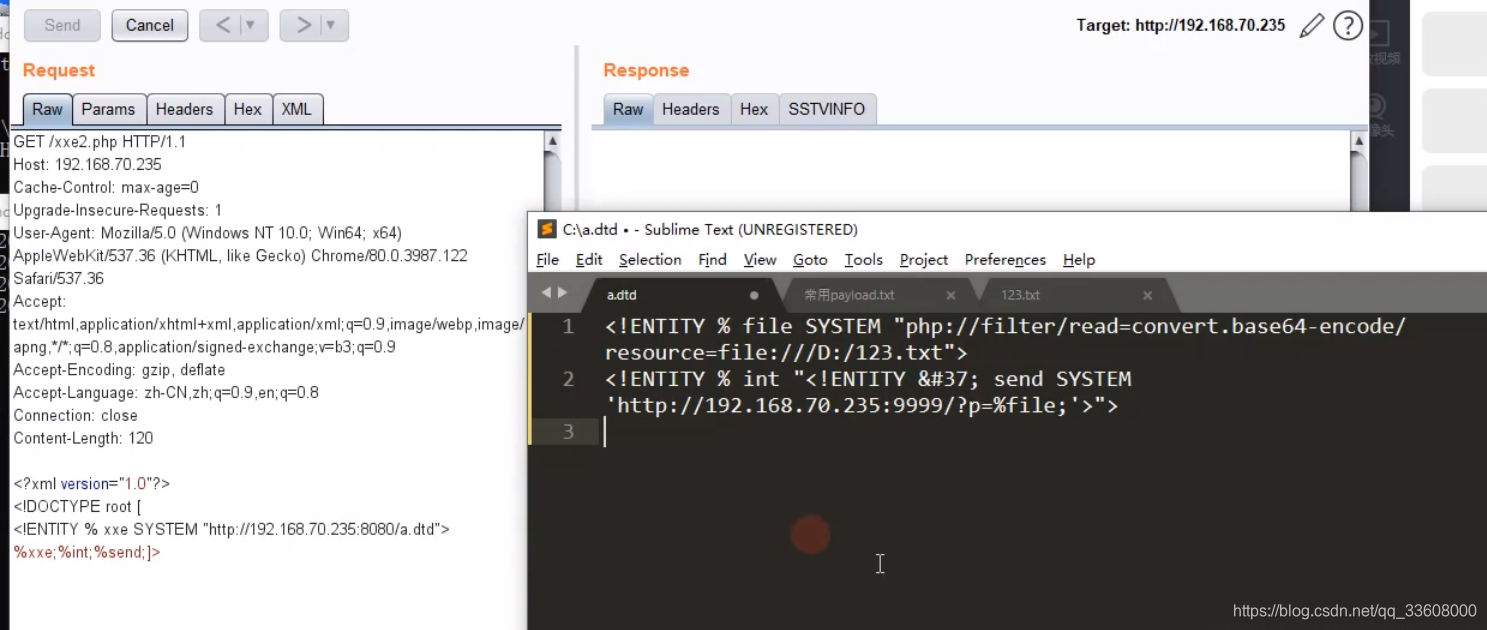Click the response pane scroll up arrow
Image resolution: width=1487 pixels, height=630 pixels.
coord(1358,142)
